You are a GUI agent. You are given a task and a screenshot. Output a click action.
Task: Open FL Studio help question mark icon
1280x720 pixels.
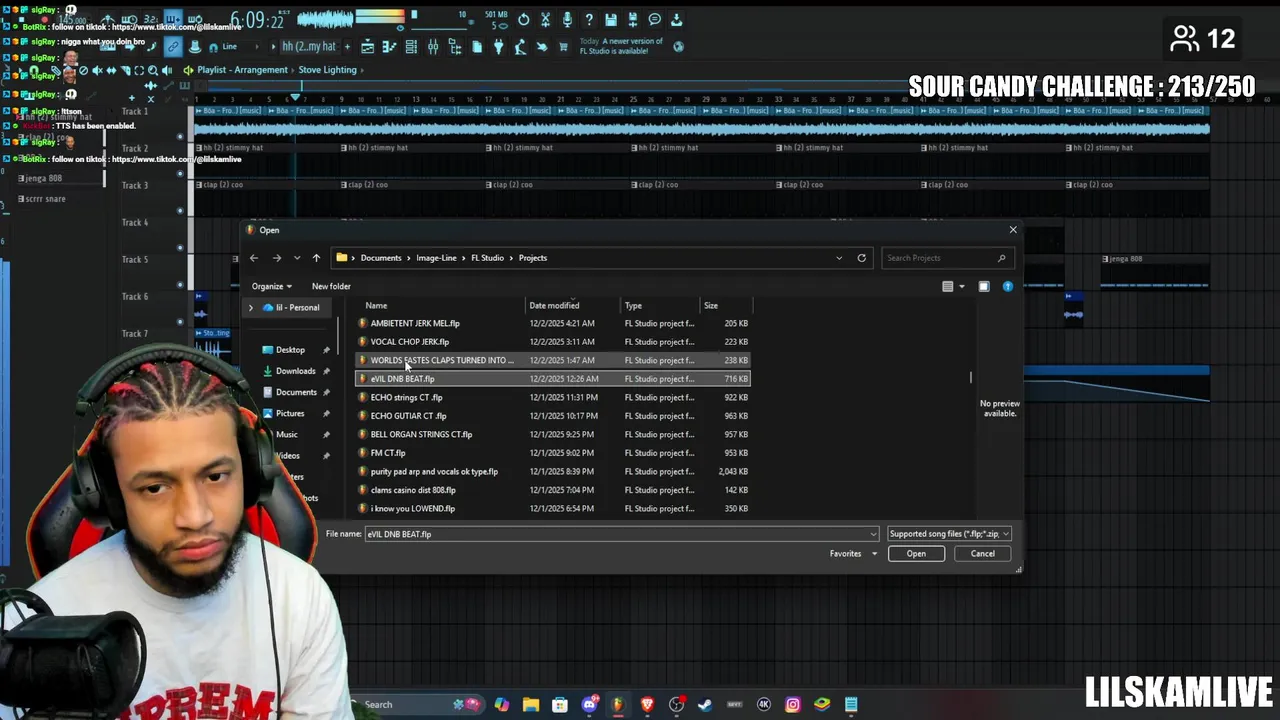tap(589, 19)
